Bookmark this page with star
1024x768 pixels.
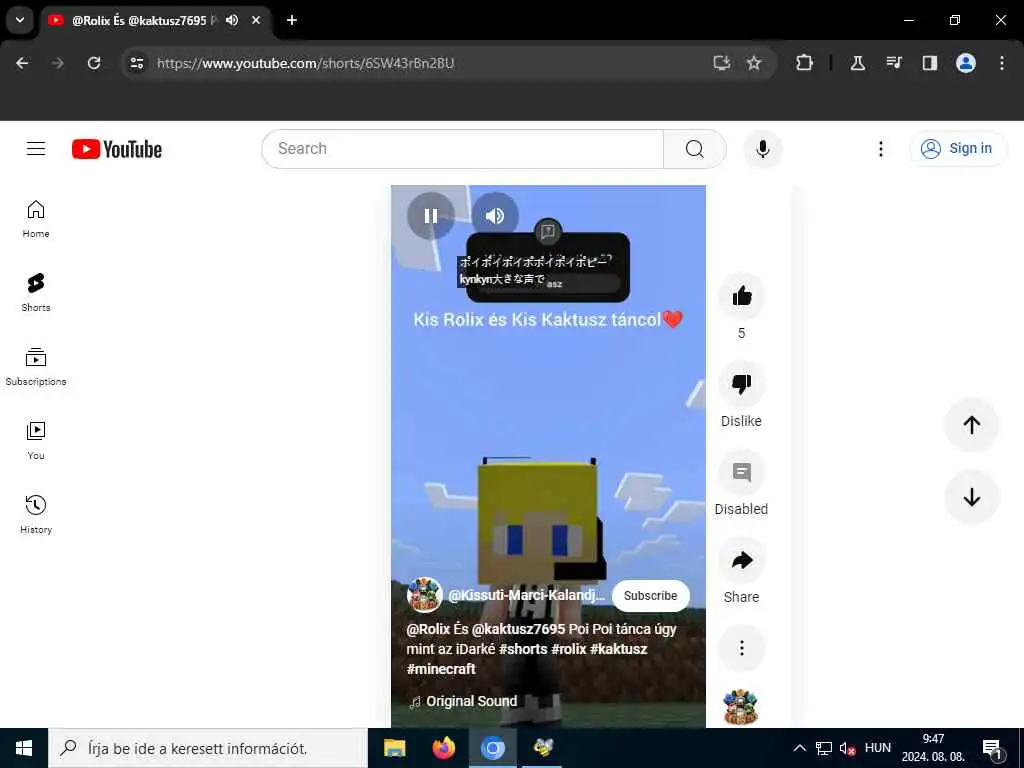tap(754, 63)
